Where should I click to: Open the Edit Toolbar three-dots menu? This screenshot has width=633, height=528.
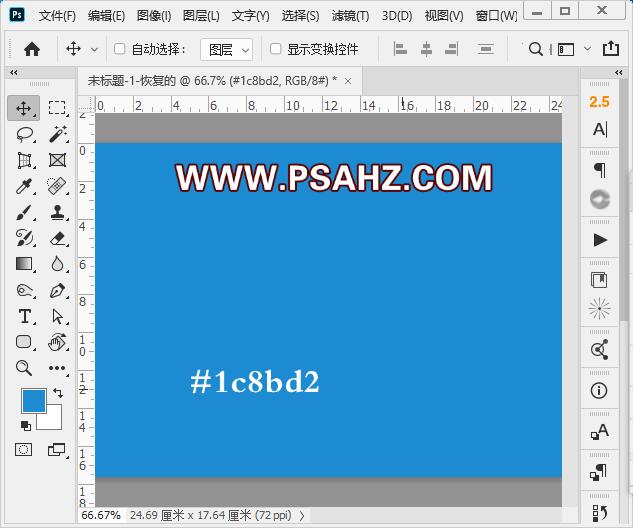57,368
